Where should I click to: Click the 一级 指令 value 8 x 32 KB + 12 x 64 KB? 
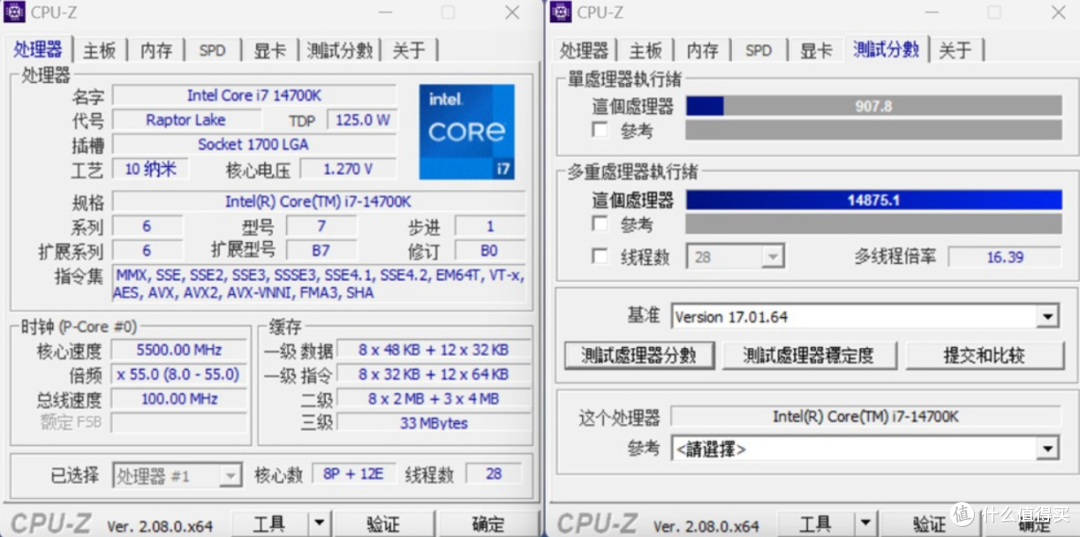tap(433, 375)
